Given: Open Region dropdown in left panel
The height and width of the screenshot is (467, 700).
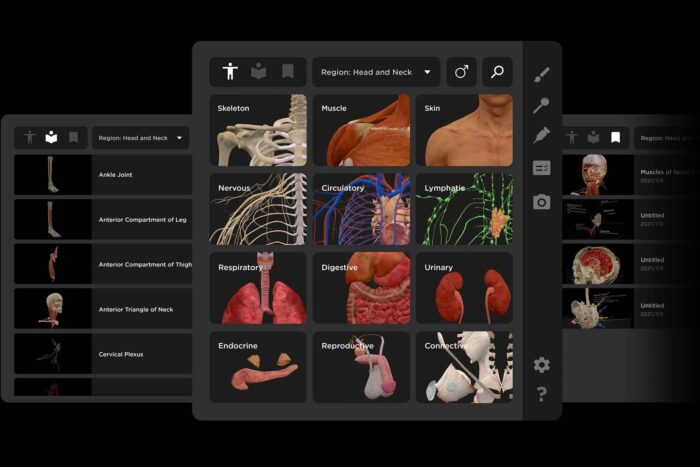Looking at the screenshot, I should click(140, 137).
